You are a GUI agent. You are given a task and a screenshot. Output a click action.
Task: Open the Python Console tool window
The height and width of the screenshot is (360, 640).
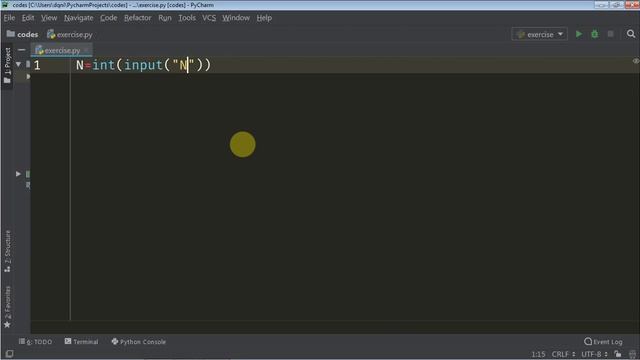[x=139, y=342]
